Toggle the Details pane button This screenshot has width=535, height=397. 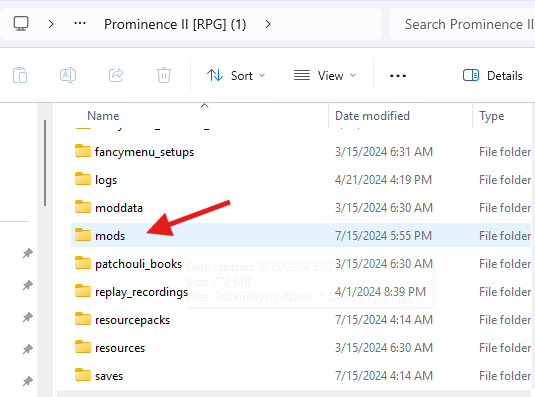coord(493,75)
